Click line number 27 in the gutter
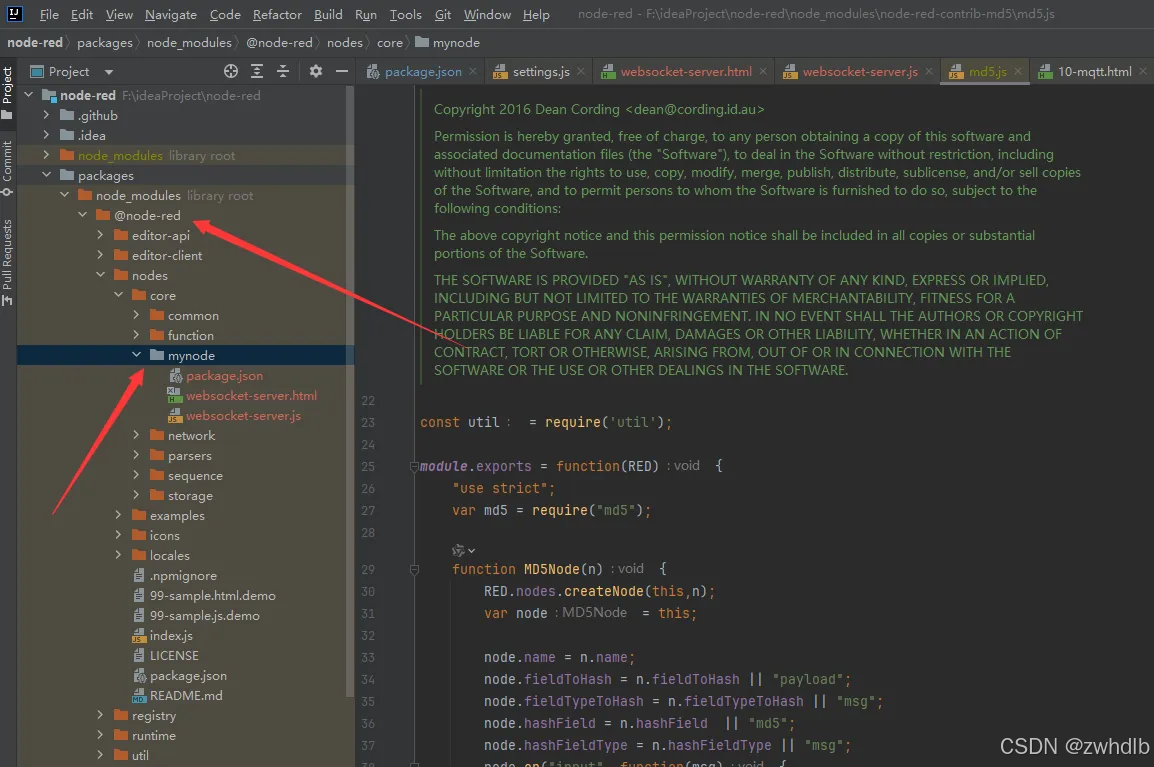 tap(368, 510)
